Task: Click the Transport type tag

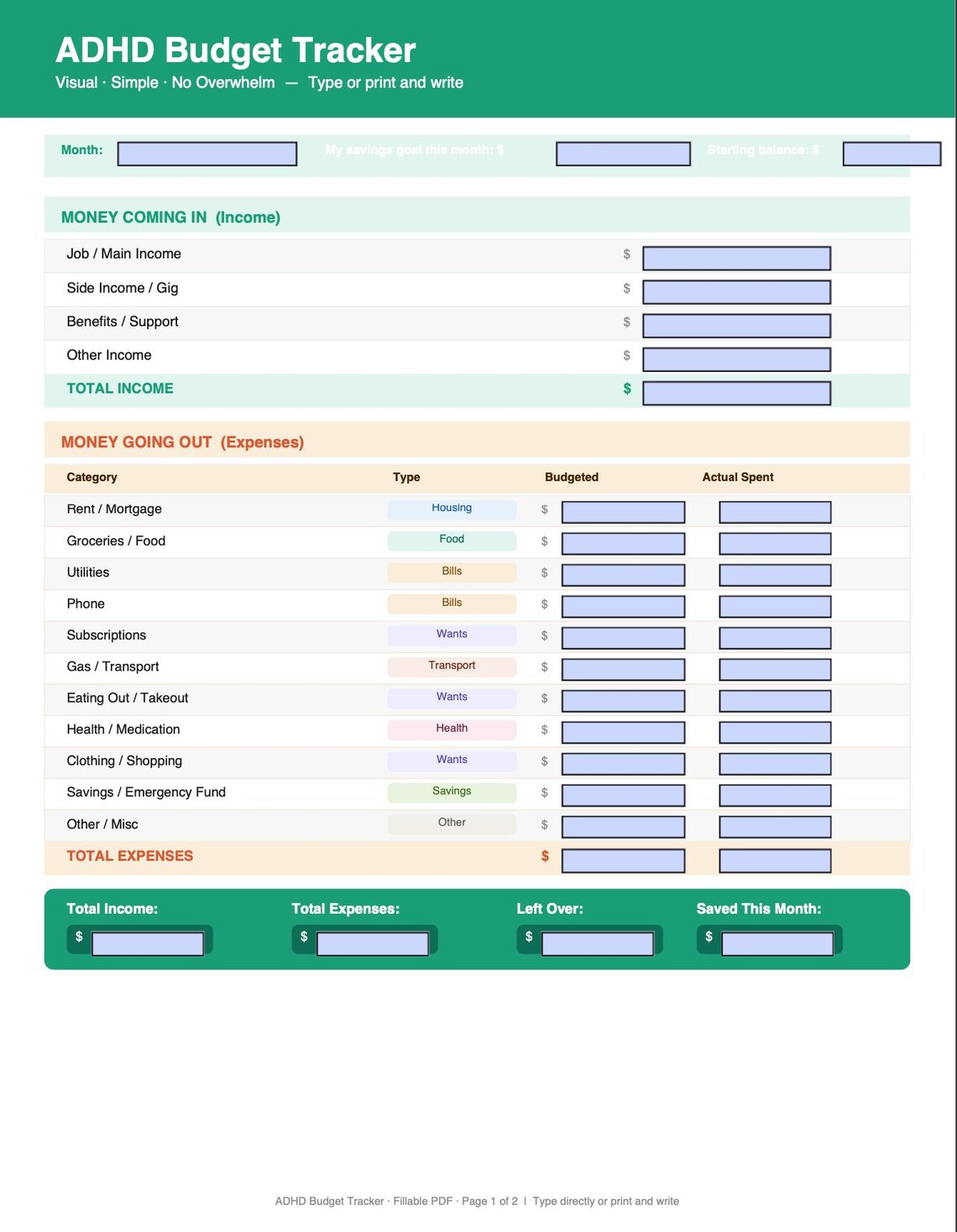Action: point(452,666)
